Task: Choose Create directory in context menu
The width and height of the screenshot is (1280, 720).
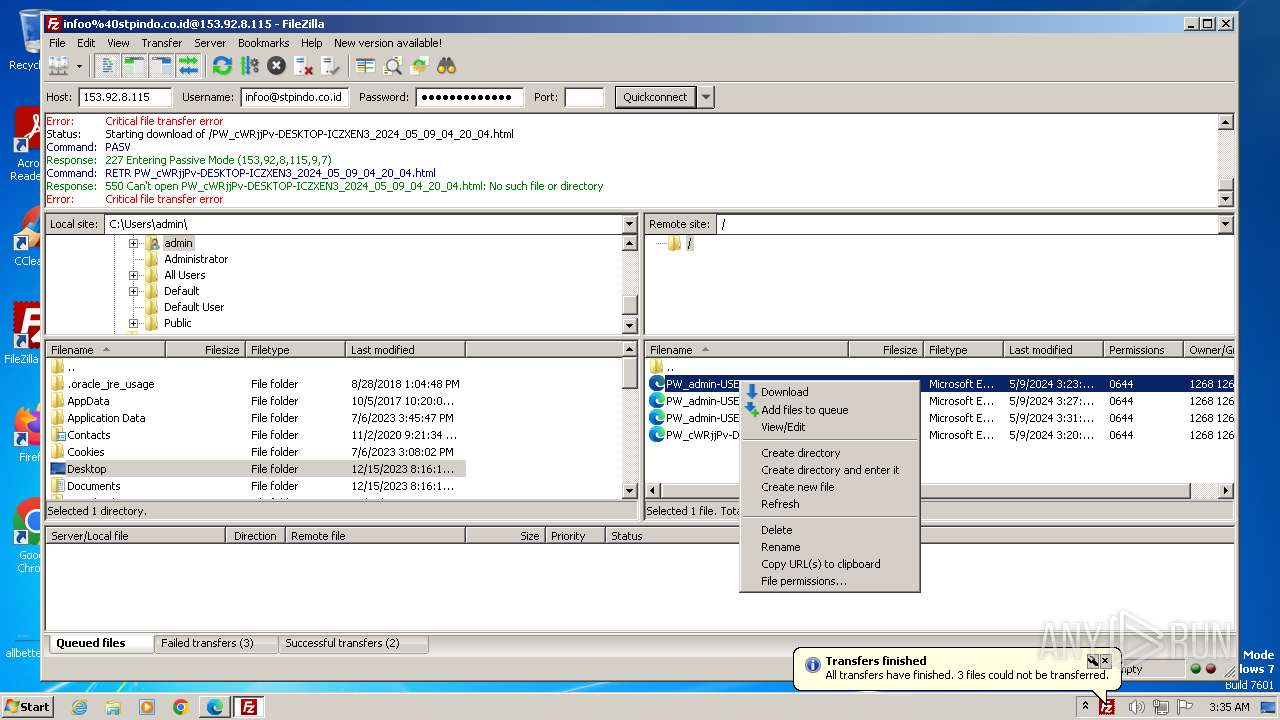Action: pyautogui.click(x=829, y=453)
